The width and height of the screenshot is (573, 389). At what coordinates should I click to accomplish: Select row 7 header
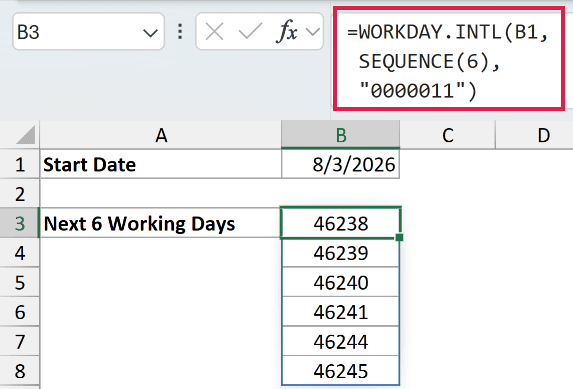point(20,342)
